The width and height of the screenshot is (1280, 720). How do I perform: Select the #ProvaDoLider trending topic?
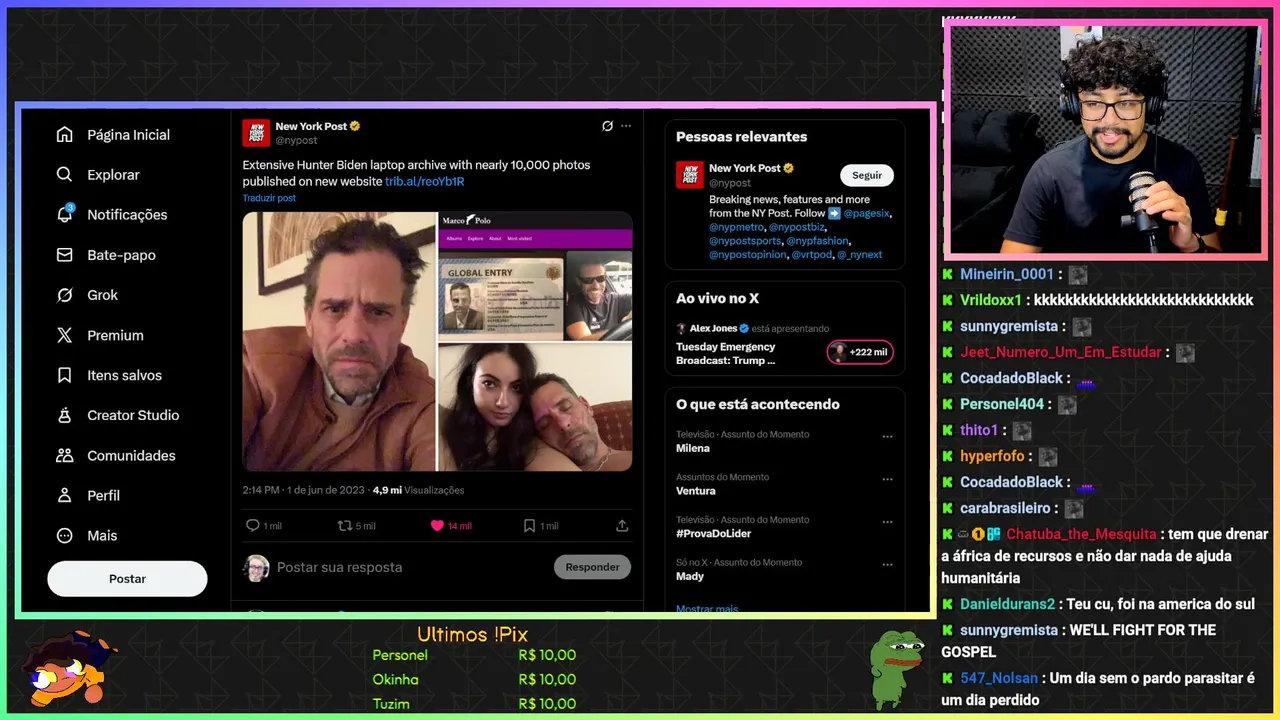[713, 533]
